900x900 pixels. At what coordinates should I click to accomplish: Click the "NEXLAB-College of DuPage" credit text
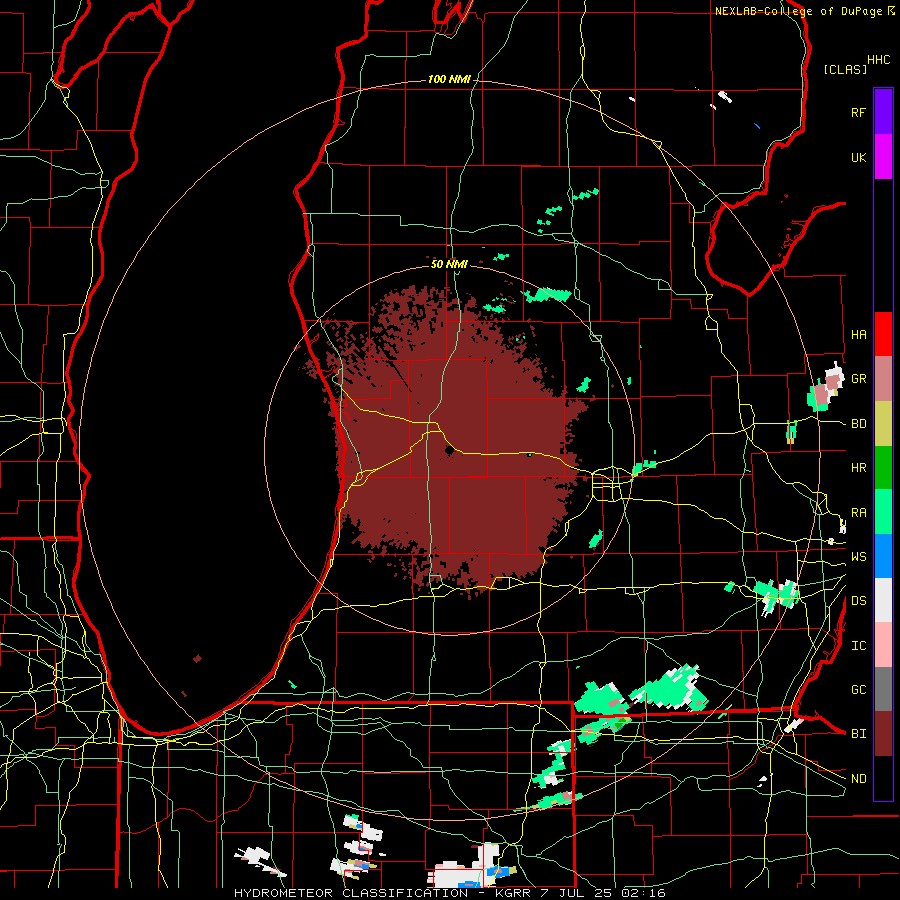click(x=798, y=11)
